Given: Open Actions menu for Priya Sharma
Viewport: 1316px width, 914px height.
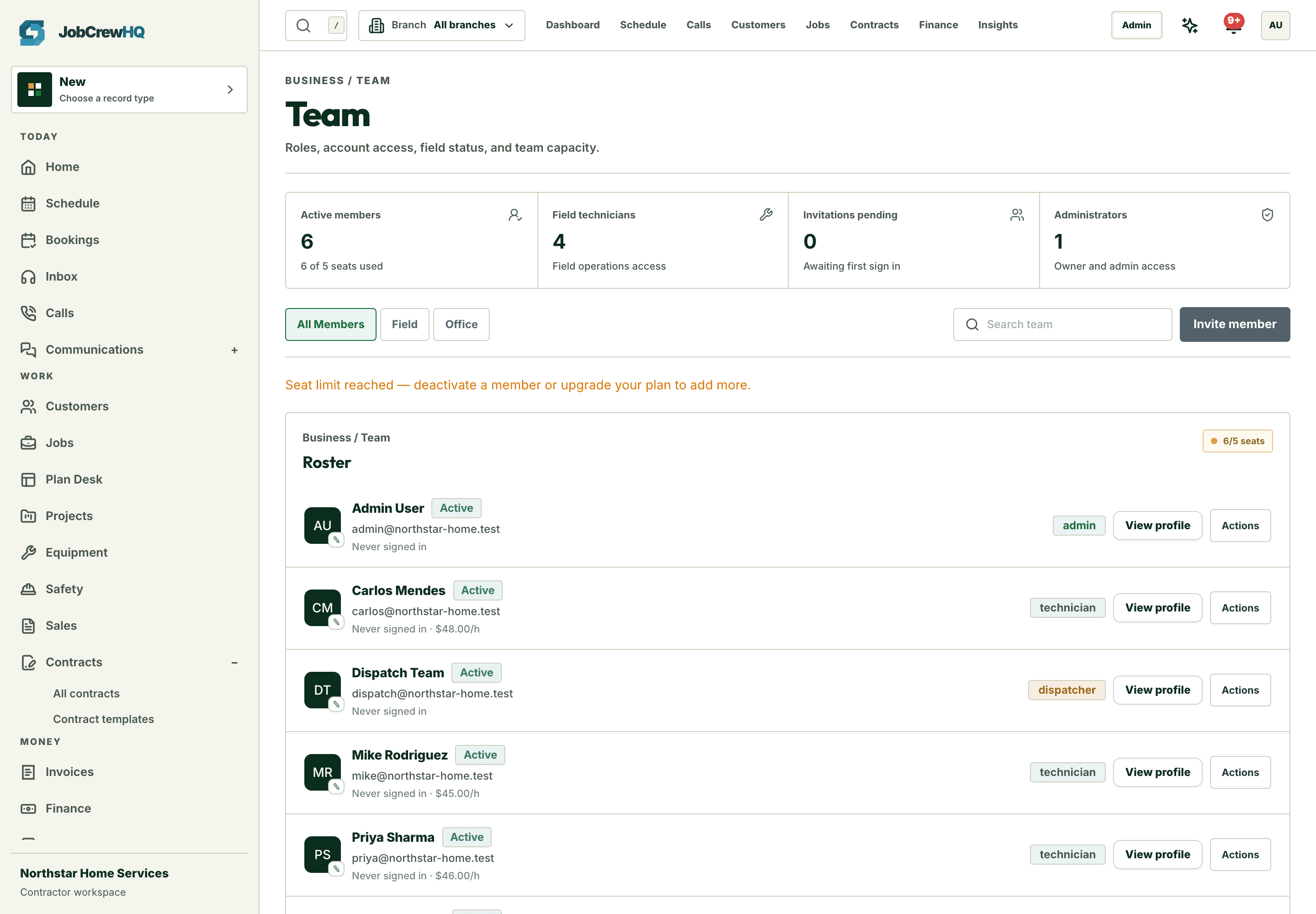Looking at the screenshot, I should 1240,855.
